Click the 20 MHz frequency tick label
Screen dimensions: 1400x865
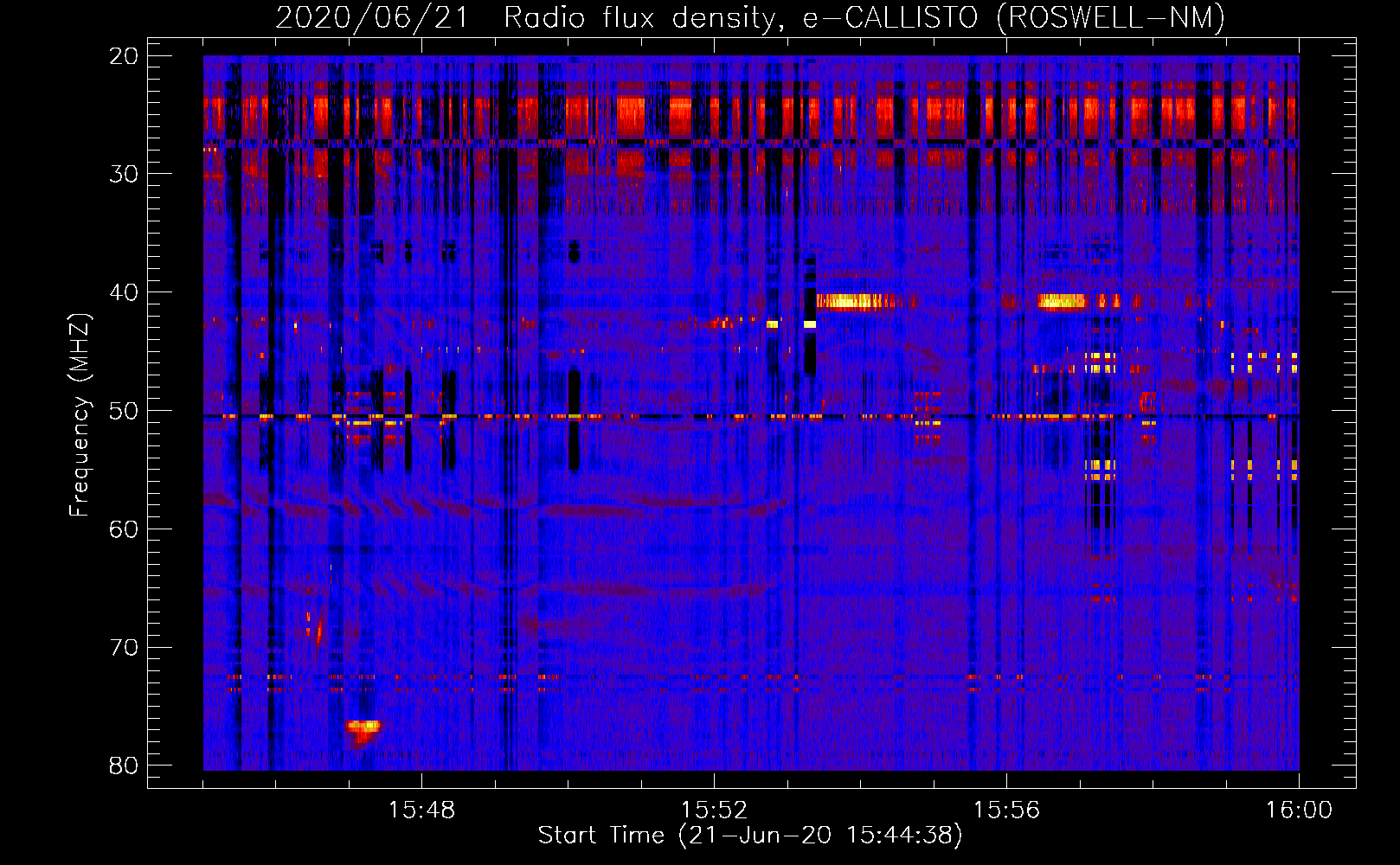[x=124, y=56]
